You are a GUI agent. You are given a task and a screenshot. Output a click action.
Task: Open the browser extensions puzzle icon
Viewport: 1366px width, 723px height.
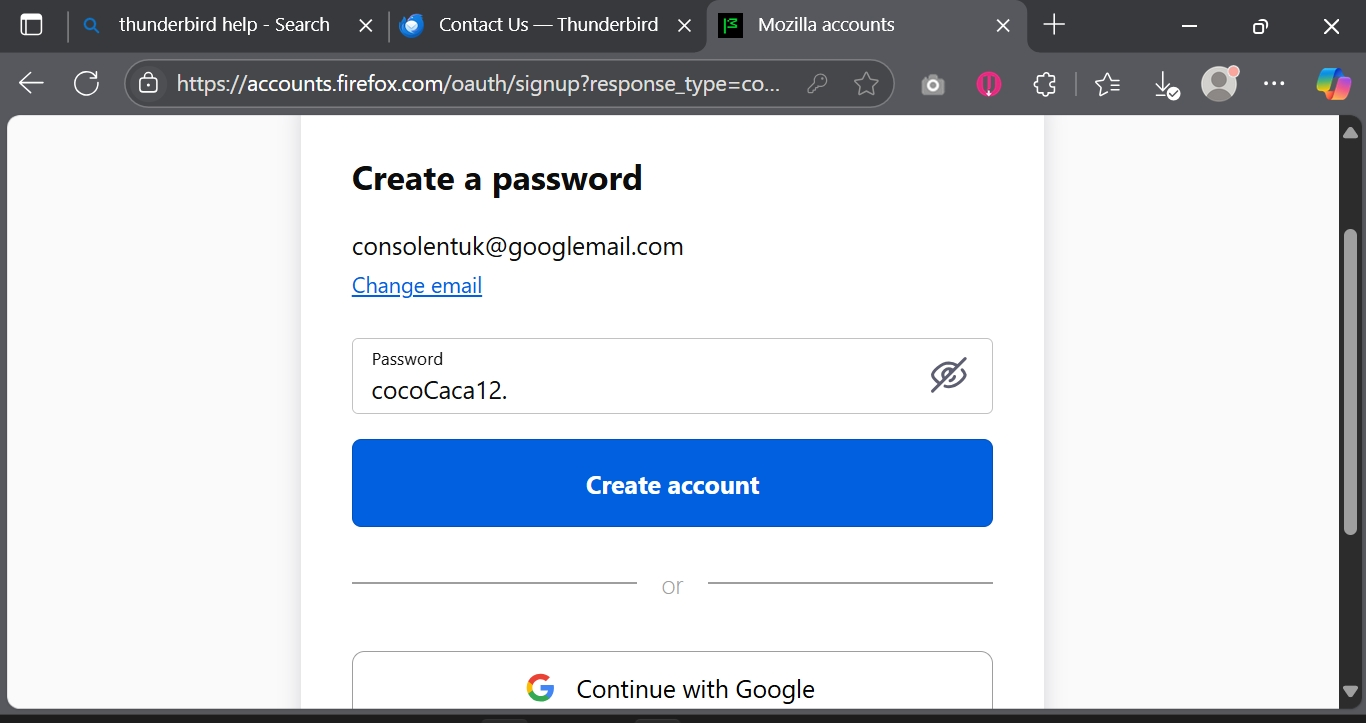1044,84
